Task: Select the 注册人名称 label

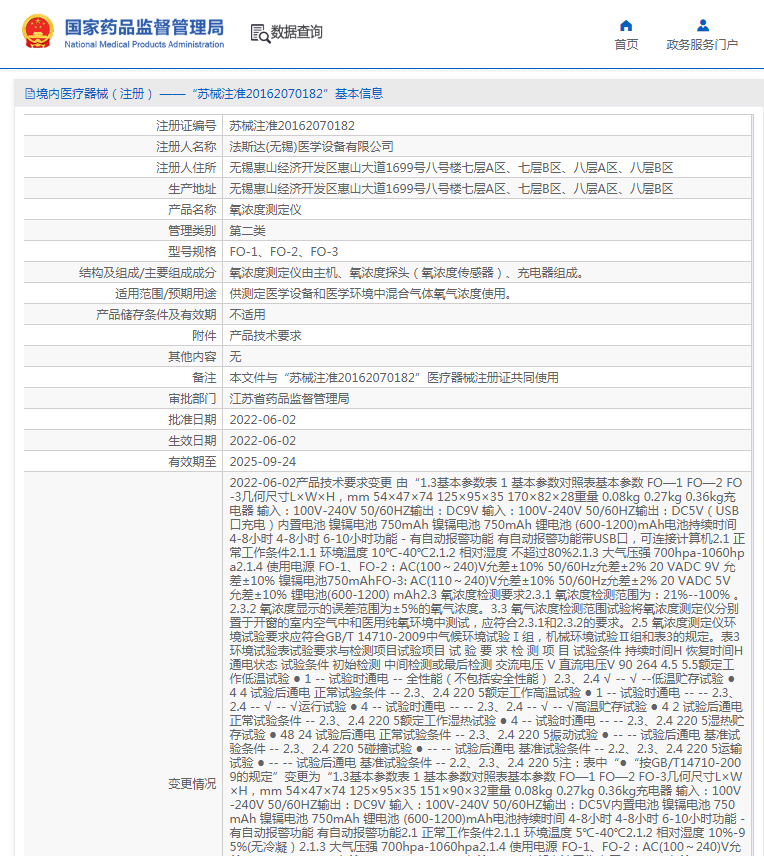Action: [186, 147]
